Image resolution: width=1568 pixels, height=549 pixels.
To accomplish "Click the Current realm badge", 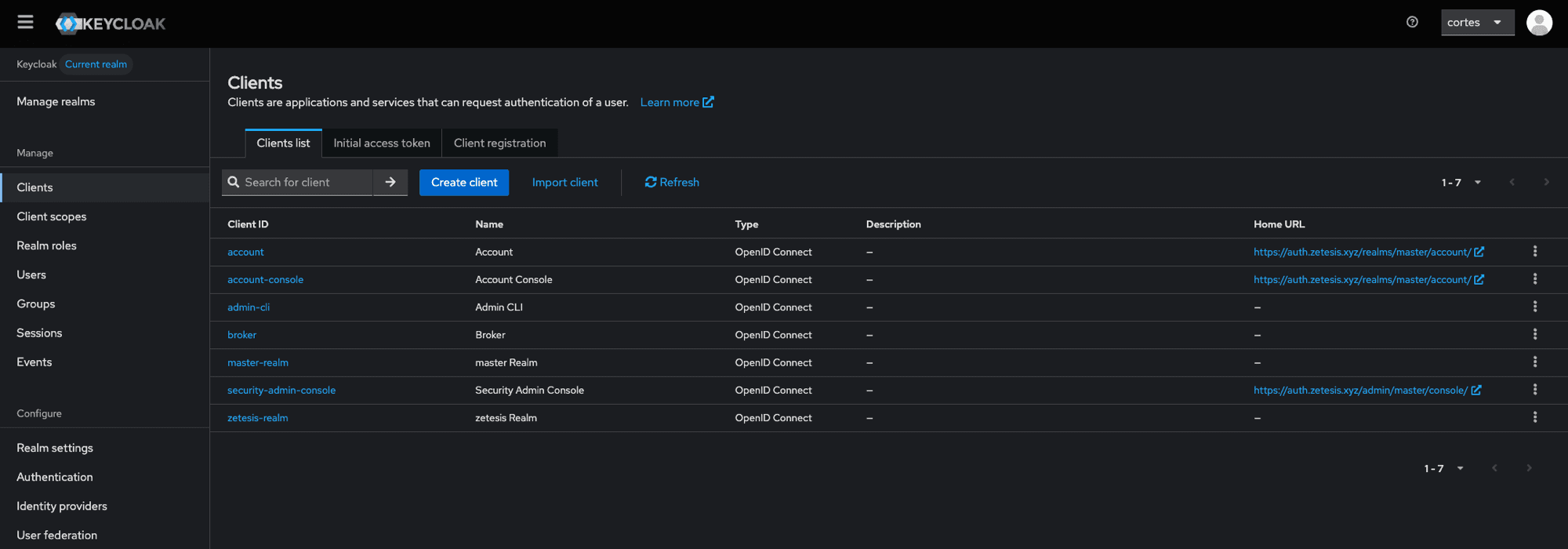I will (96, 64).
